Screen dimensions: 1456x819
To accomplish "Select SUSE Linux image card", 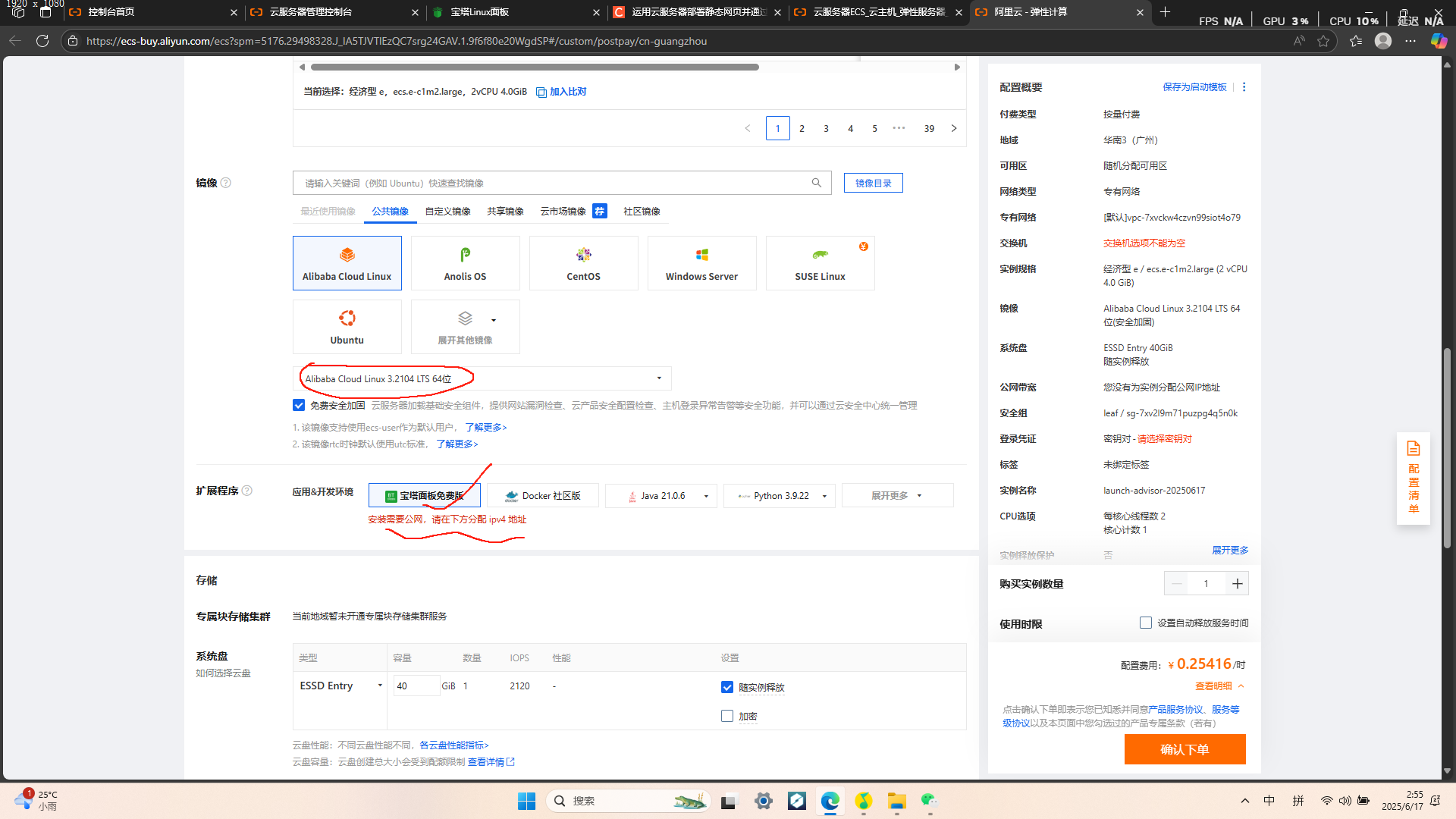I will [821, 263].
